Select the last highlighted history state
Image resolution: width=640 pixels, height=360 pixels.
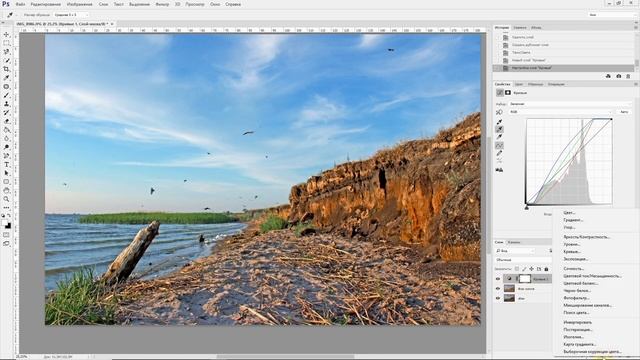point(563,68)
